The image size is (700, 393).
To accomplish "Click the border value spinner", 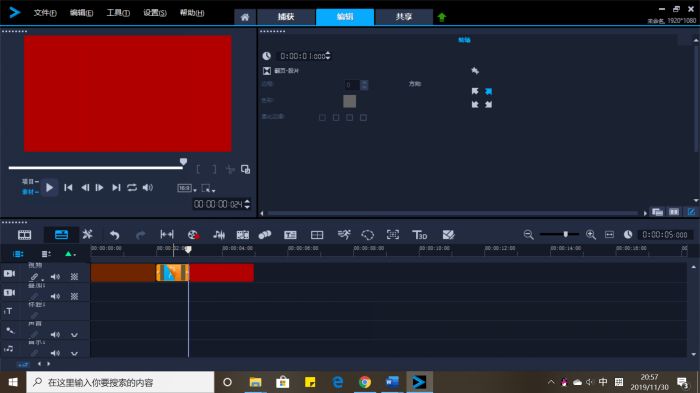I will [364, 85].
